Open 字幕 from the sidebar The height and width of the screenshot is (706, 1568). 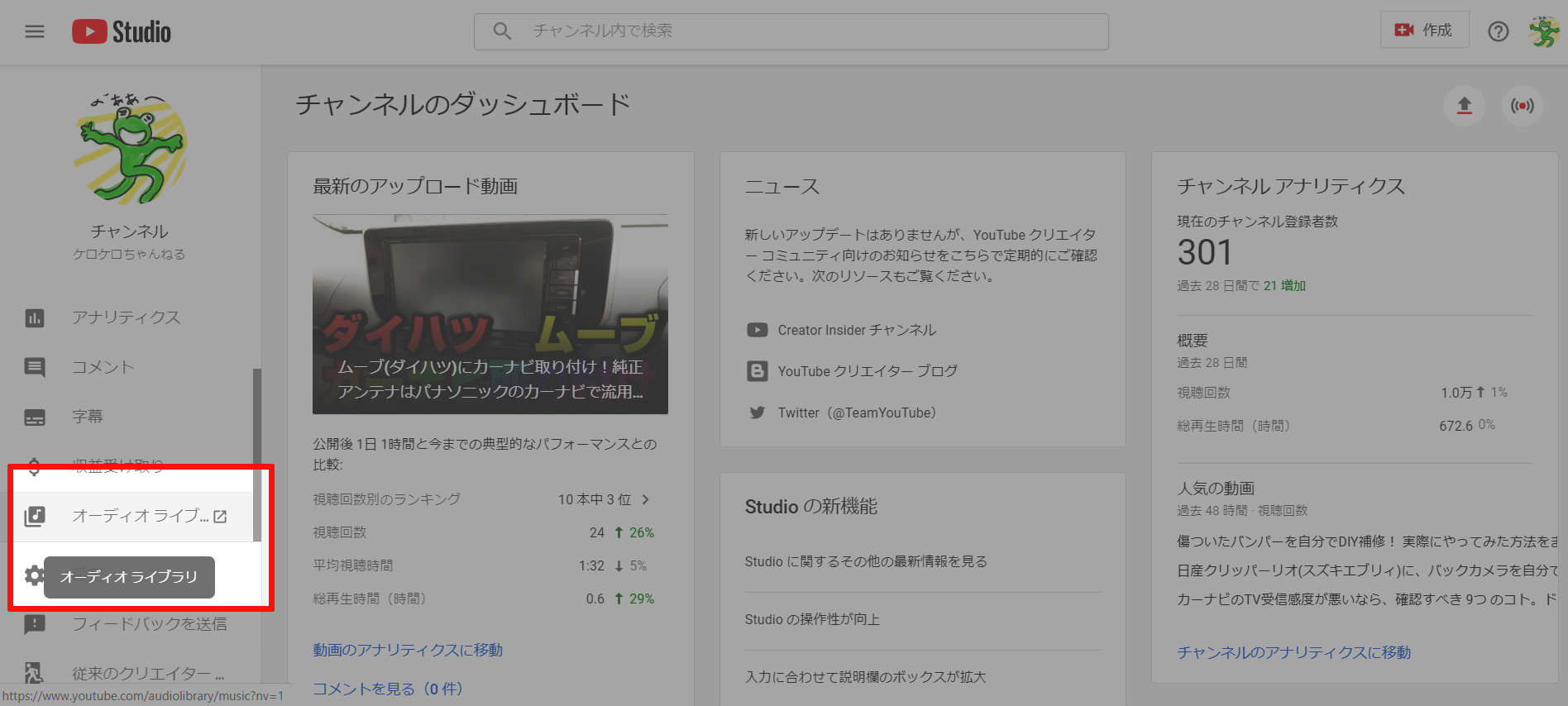click(87, 417)
